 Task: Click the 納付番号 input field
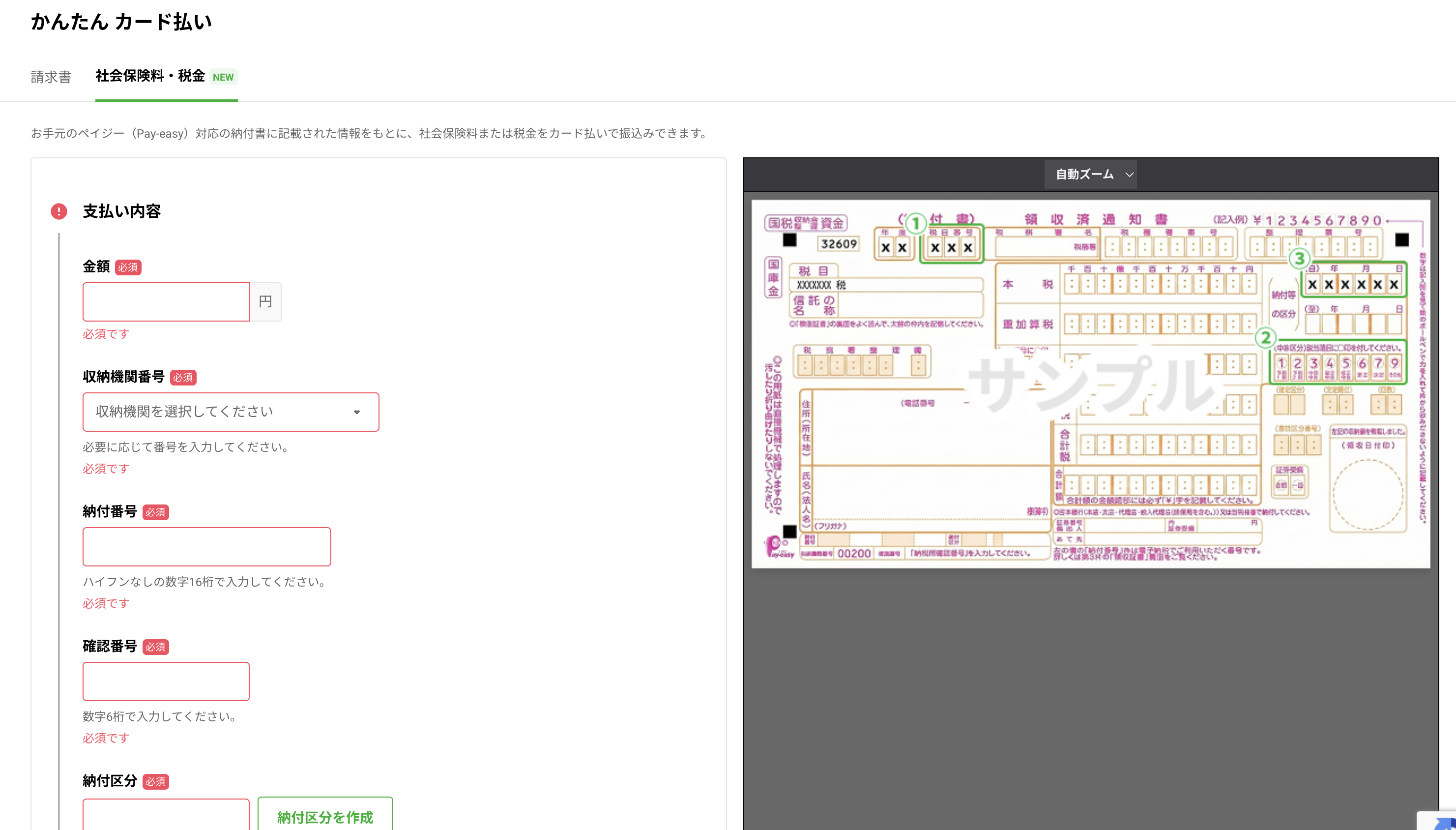tap(206, 546)
